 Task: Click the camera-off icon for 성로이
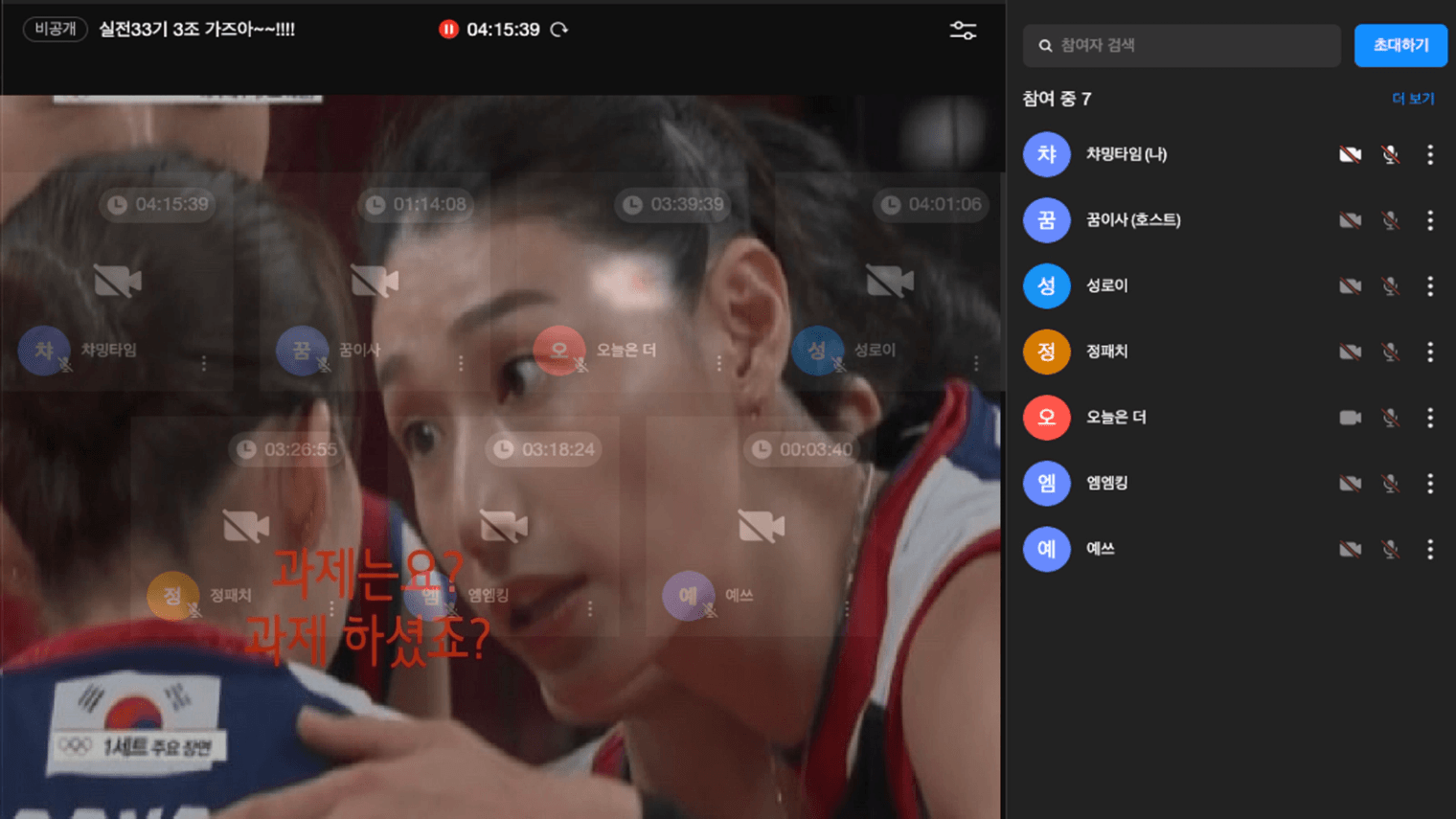pos(1350,285)
